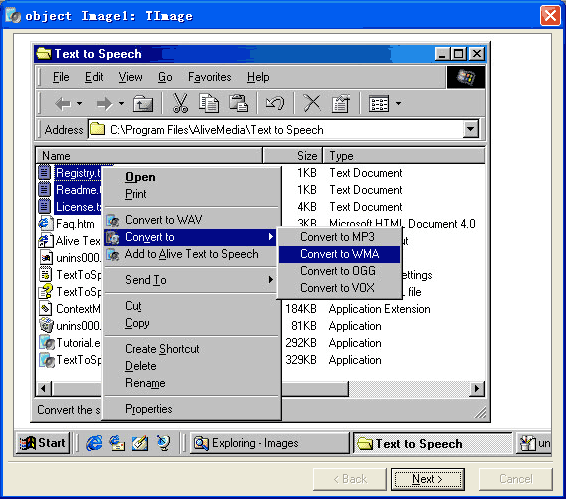Click the Views toolbar icon
Viewport: 566px width, 499px height.
click(x=379, y=104)
